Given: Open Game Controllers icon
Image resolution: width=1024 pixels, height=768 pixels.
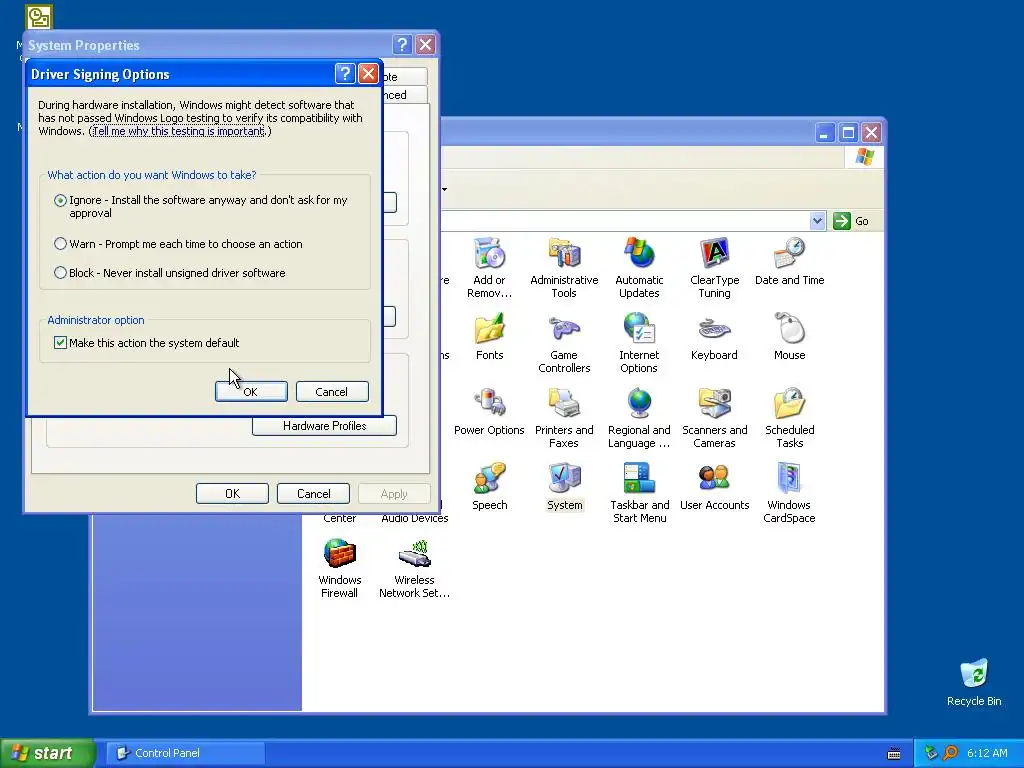Looking at the screenshot, I should (564, 328).
